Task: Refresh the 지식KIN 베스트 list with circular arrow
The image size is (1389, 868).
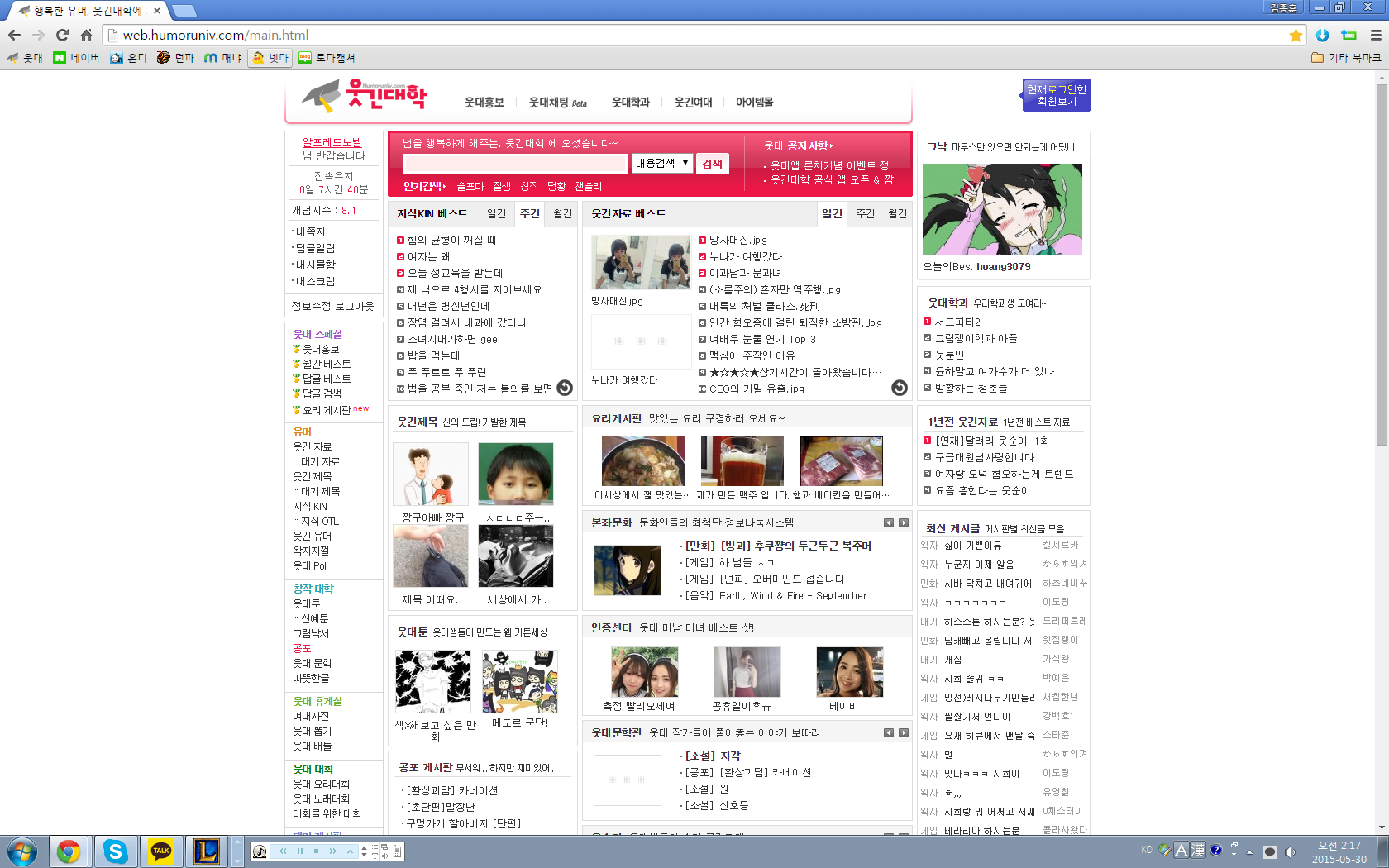Action: click(x=565, y=388)
